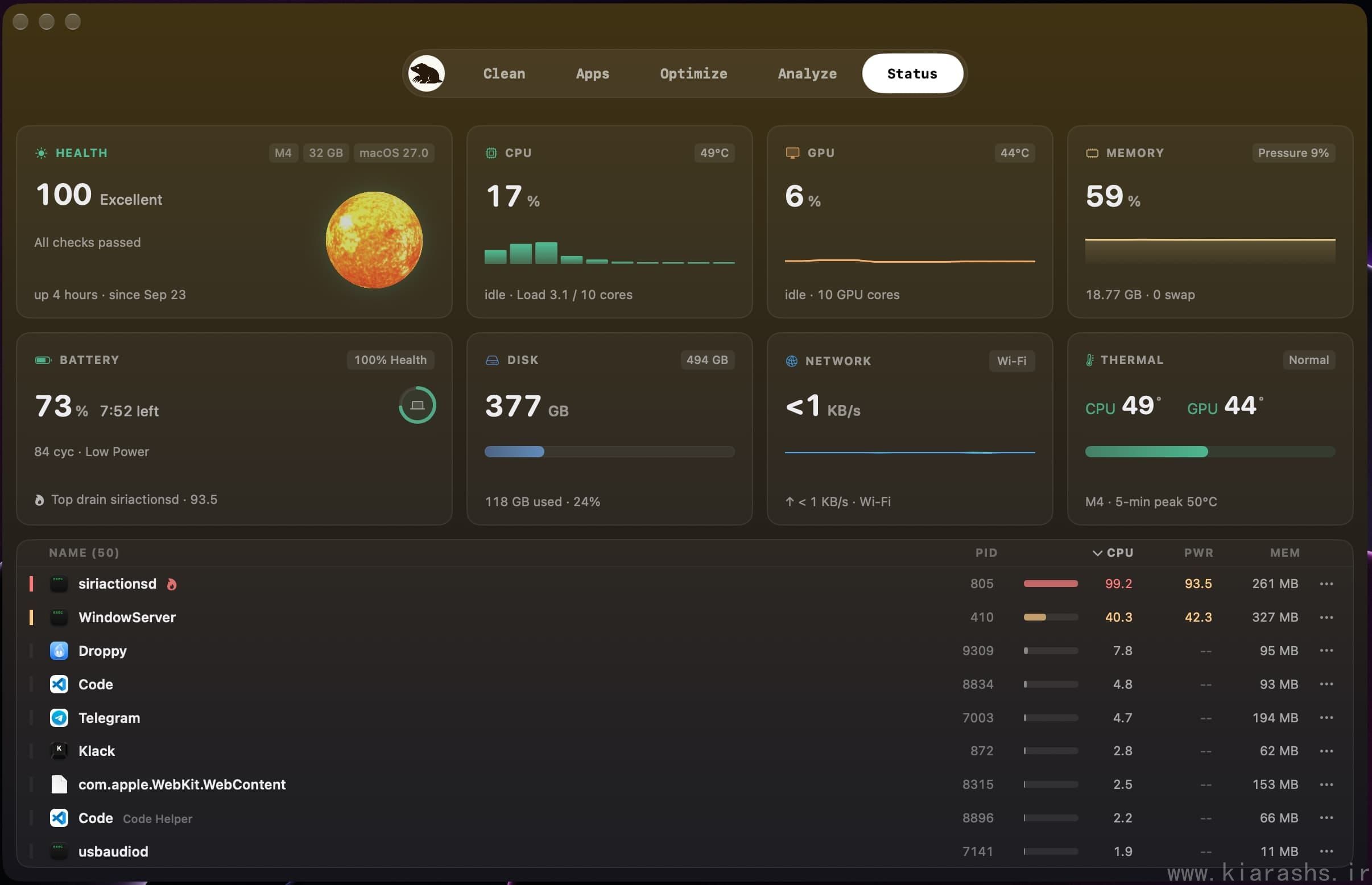Click the WebKit.WebContent document icon
1372x885 pixels.
59,784
